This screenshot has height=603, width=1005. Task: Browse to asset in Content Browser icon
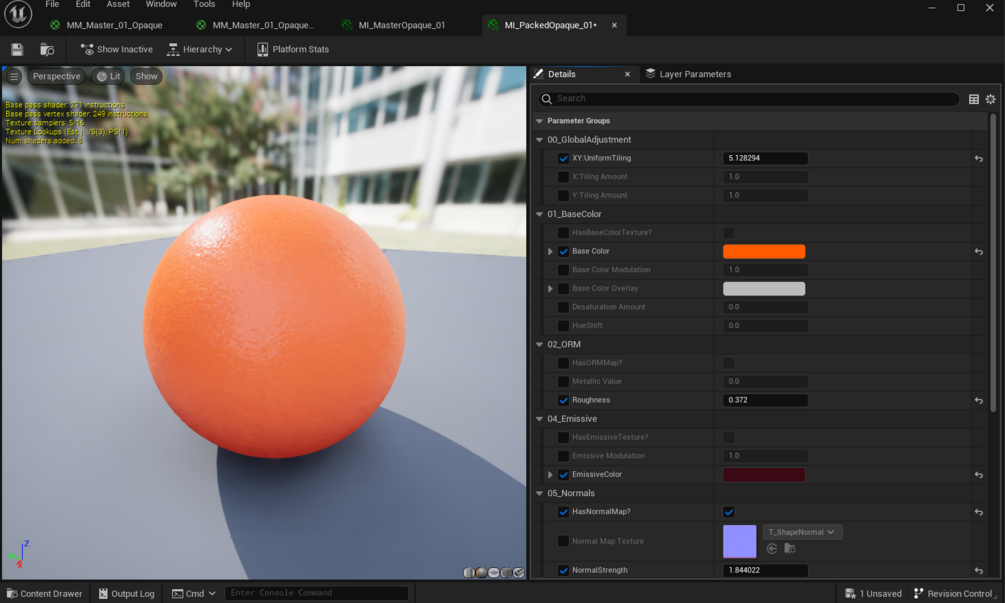pyautogui.click(x=47, y=49)
